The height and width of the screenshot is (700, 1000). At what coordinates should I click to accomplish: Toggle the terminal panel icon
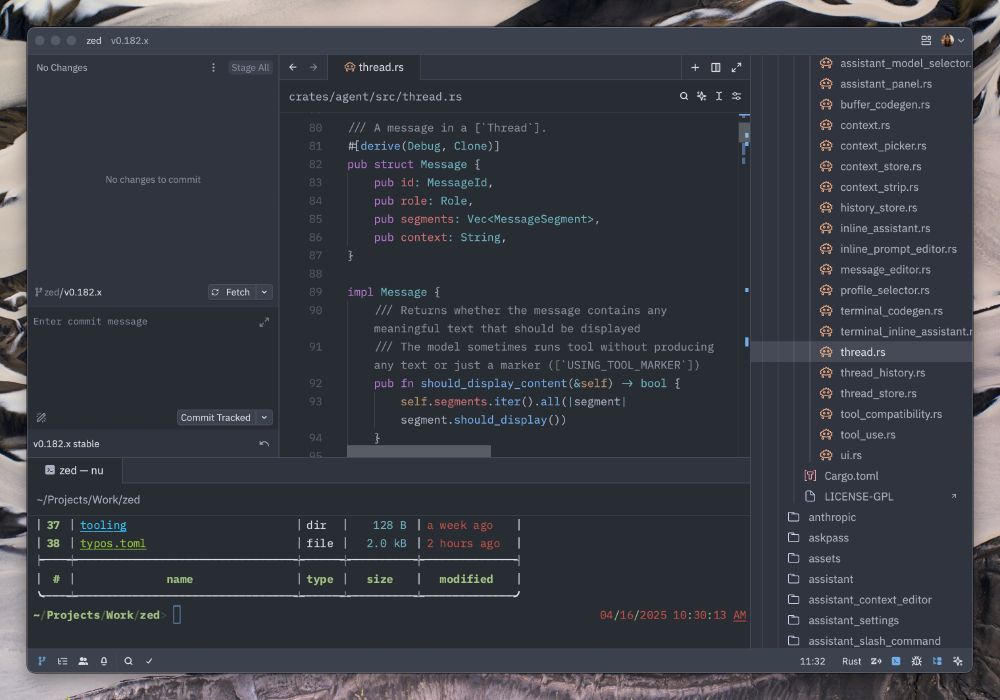896,661
